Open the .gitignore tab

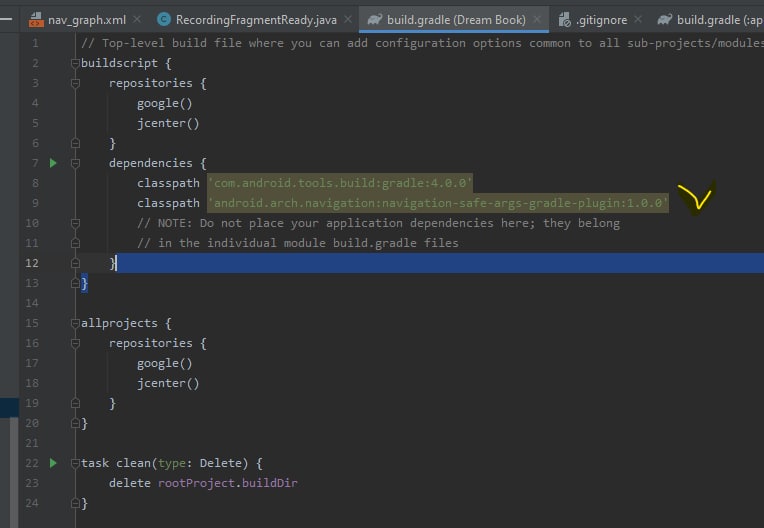[x=601, y=20]
